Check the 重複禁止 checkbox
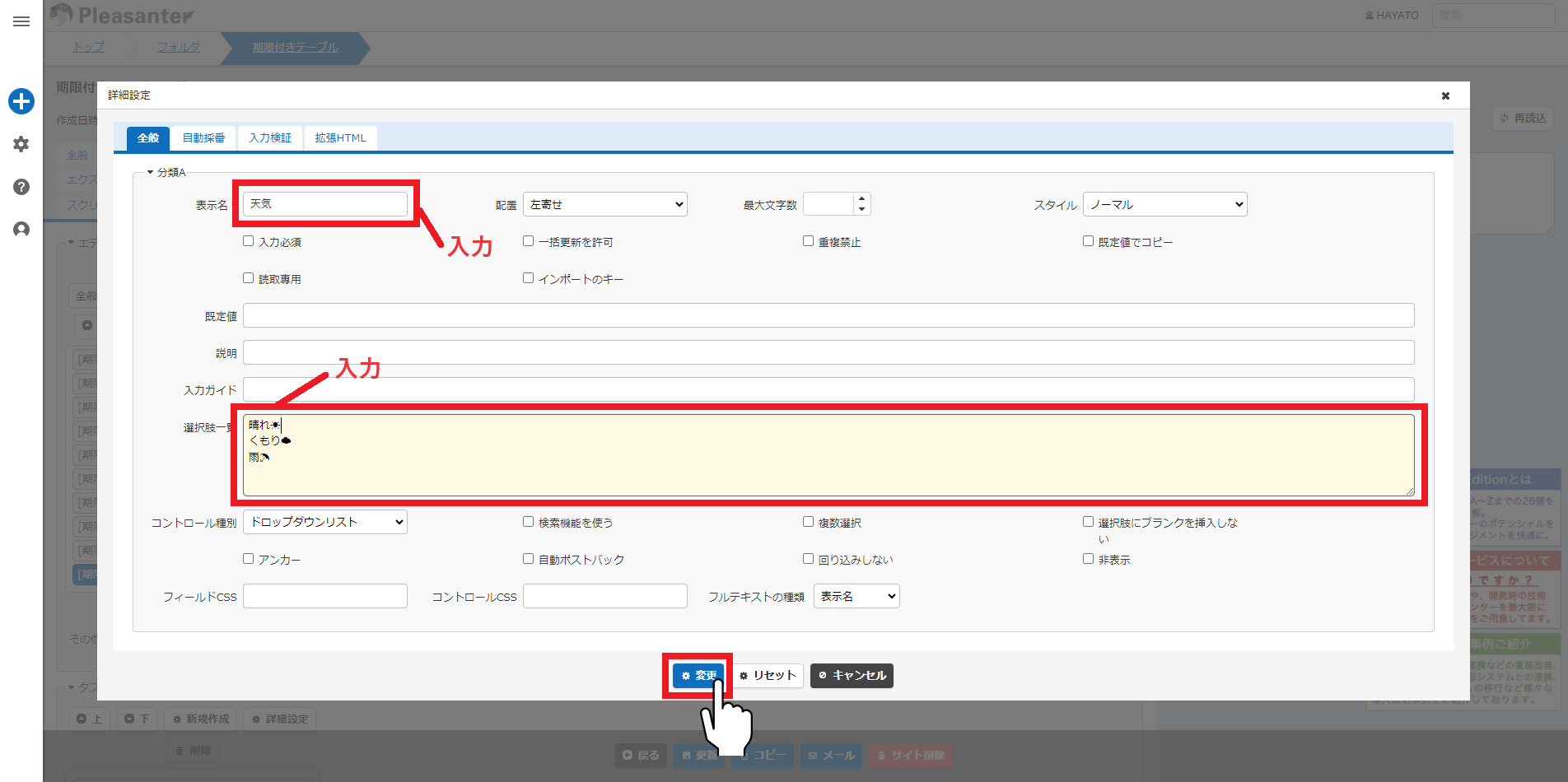This screenshot has width=1568, height=782. pos(808,241)
